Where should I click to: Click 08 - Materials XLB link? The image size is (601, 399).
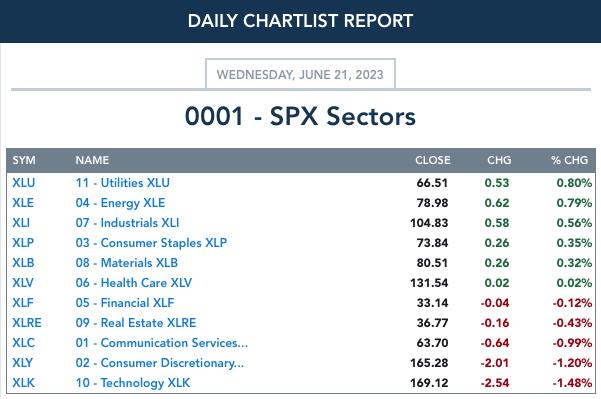coord(126,263)
